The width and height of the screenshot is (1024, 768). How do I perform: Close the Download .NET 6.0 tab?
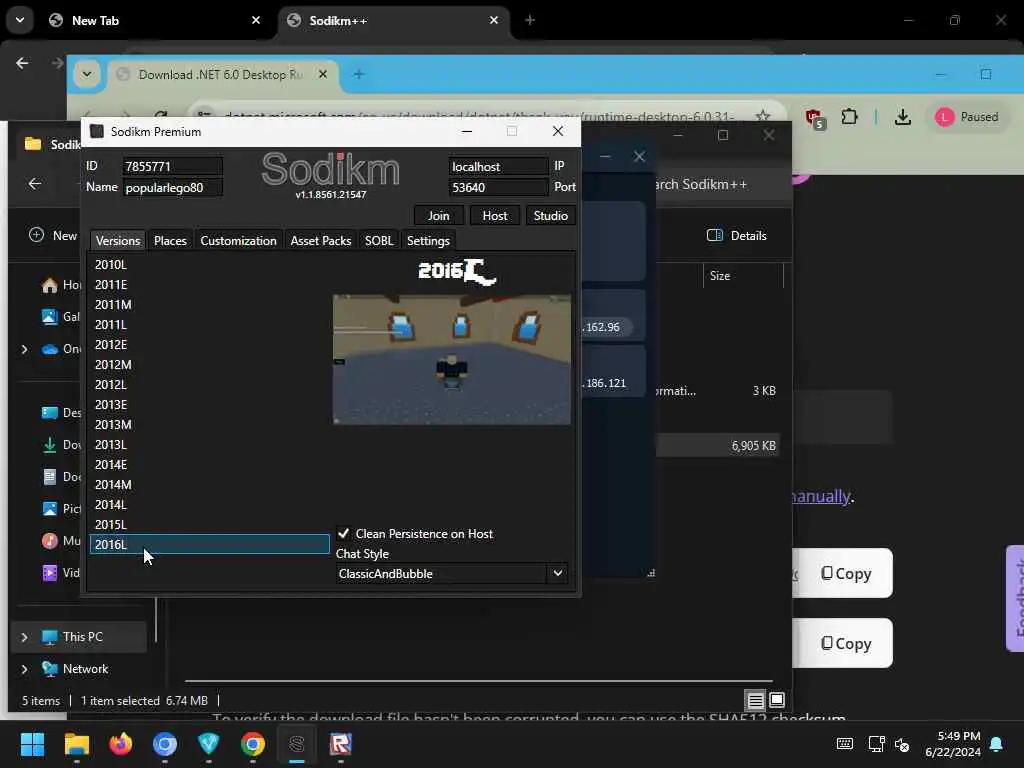click(x=323, y=74)
